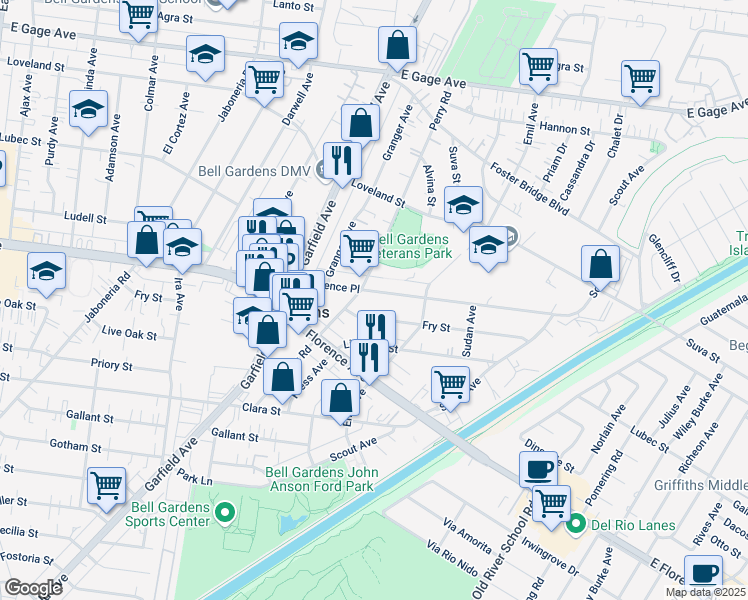Select the school marker near Purdy Ave
This screenshot has height=600, width=748.
(88, 110)
